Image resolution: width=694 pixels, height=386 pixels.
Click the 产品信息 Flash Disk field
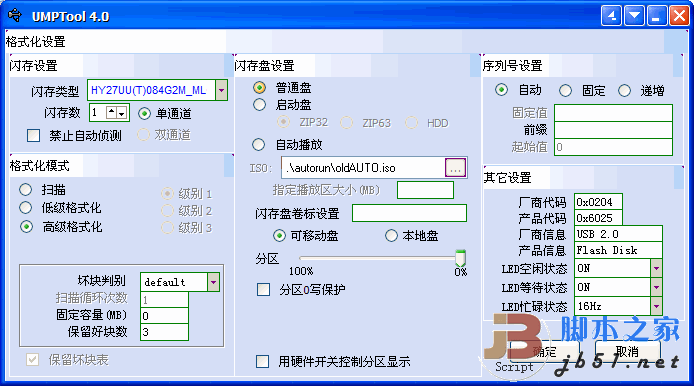(x=618, y=250)
